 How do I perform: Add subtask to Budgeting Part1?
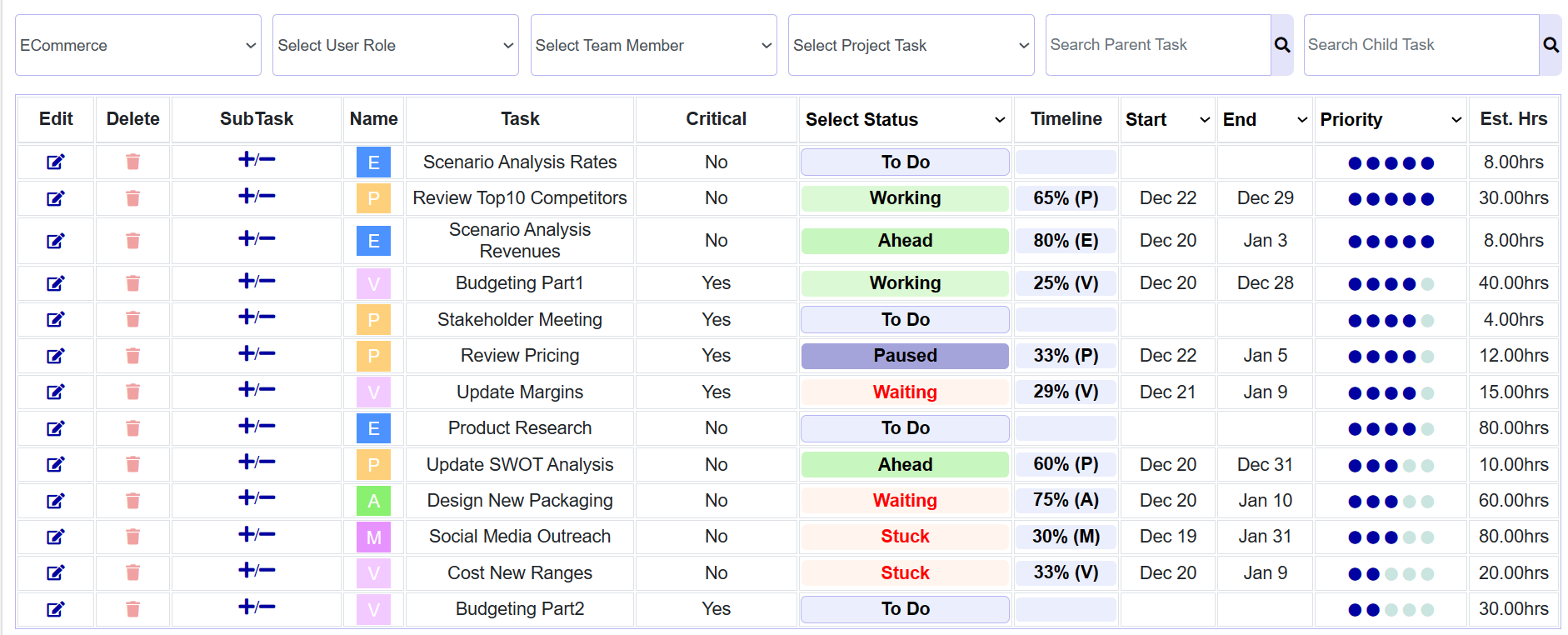pyautogui.click(x=257, y=282)
